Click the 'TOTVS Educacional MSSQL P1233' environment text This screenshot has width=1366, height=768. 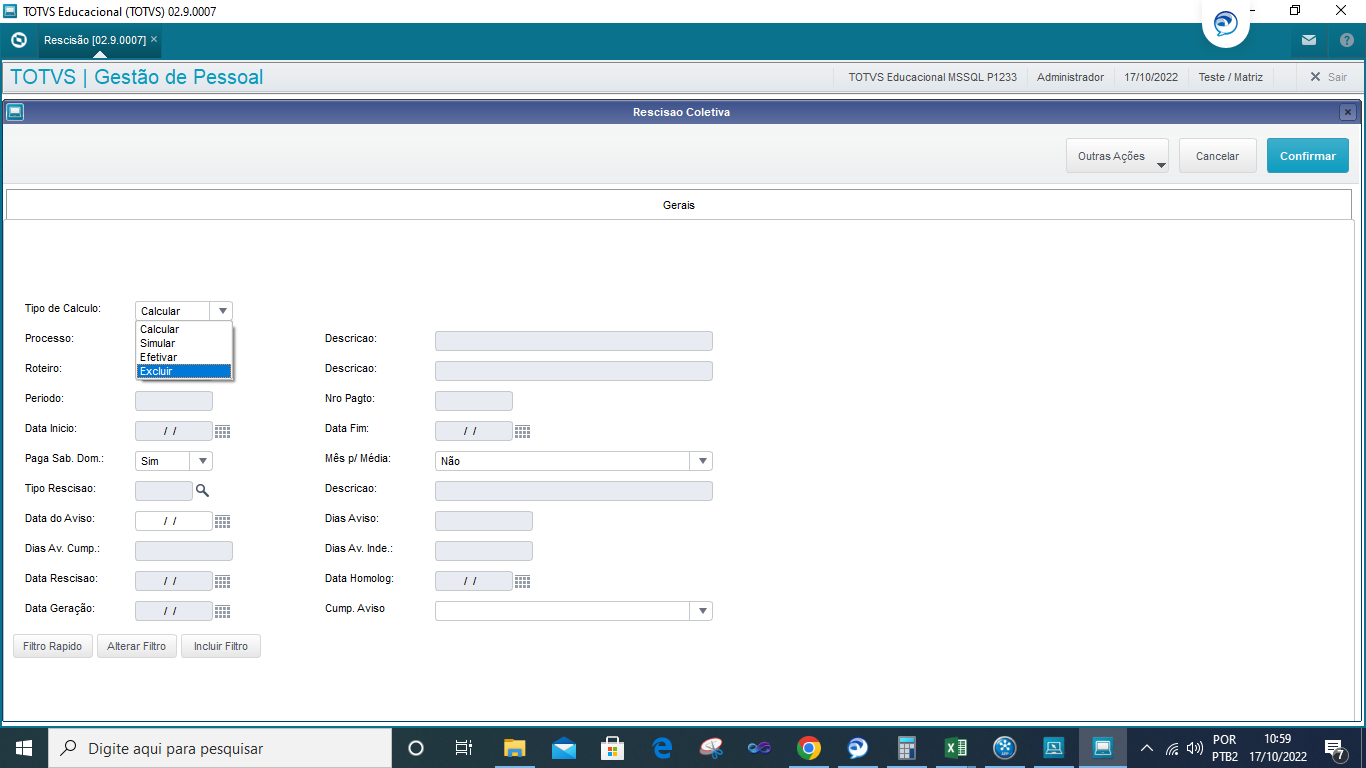[933, 77]
